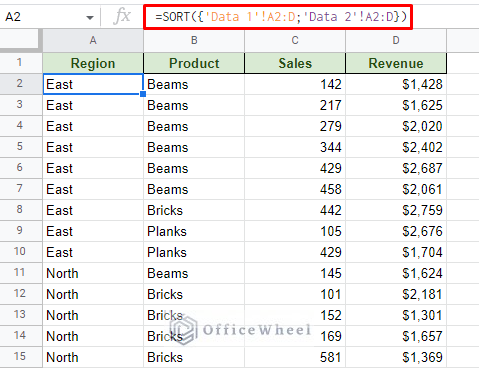Click the Revenue cell $2,181

coord(396,294)
